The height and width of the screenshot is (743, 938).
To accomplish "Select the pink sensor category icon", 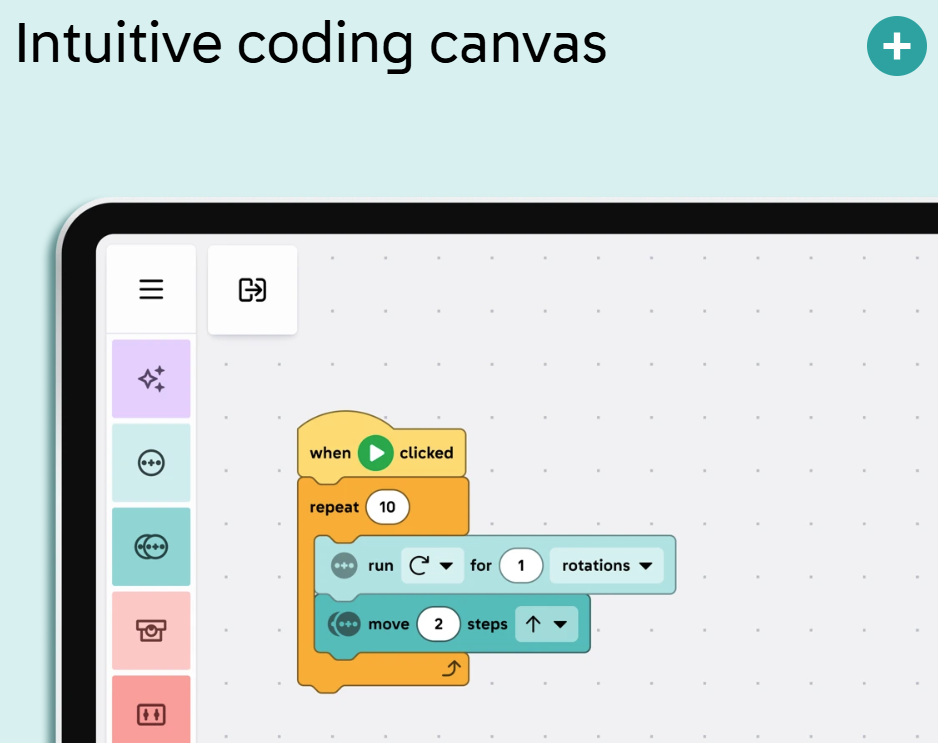I will (x=151, y=631).
